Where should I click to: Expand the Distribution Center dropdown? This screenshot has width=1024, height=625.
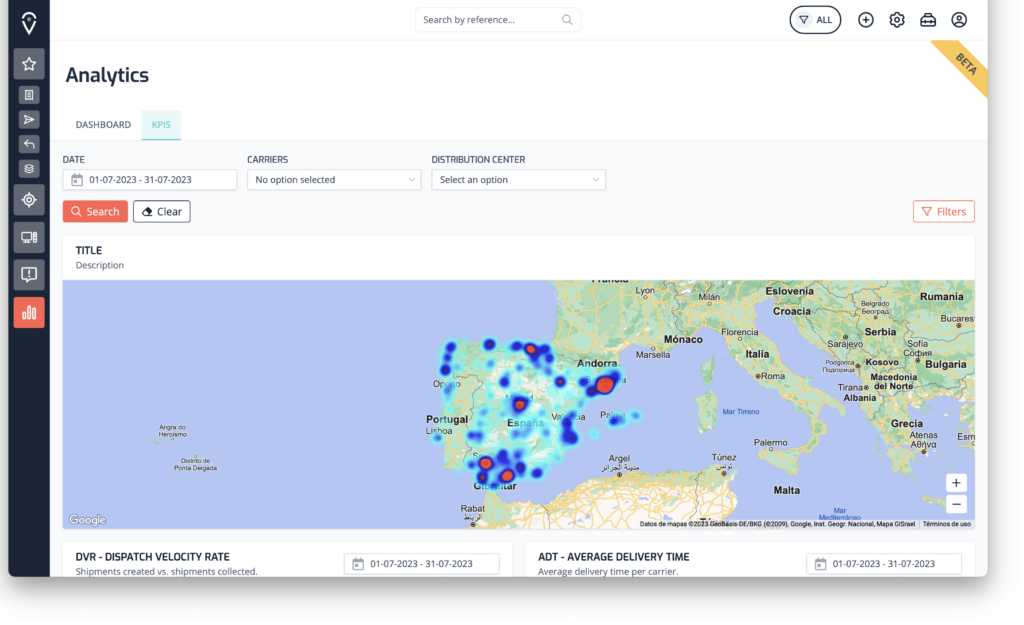519,180
